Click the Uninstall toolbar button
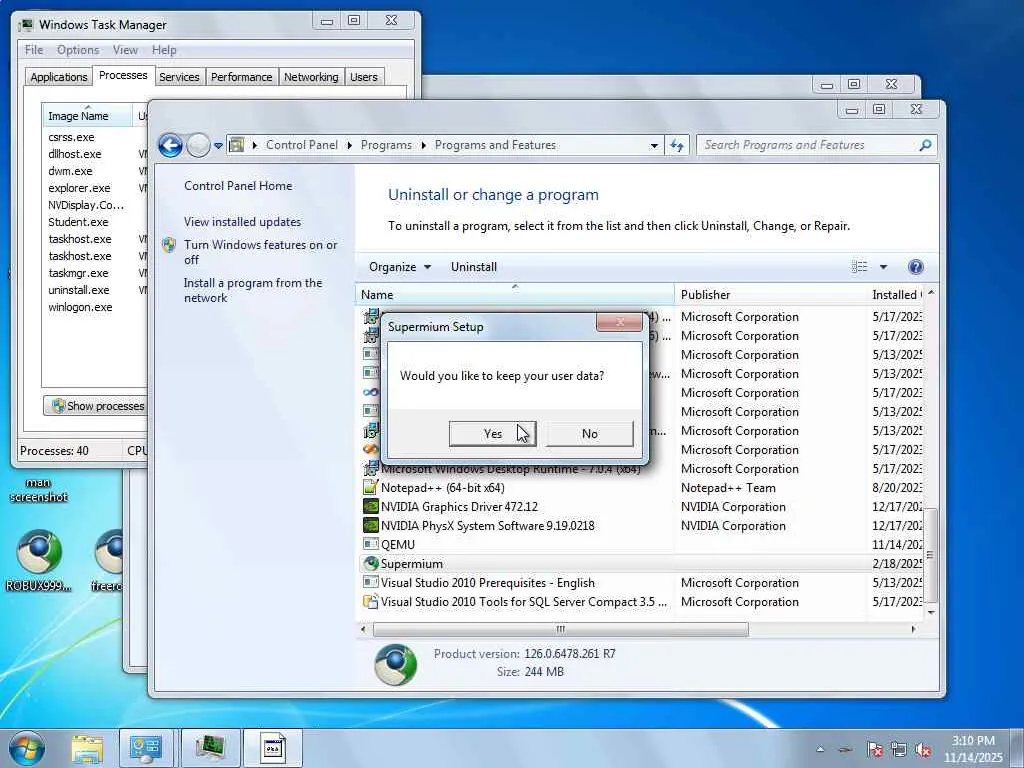Screen dimensions: 1024x768 pos(473,266)
